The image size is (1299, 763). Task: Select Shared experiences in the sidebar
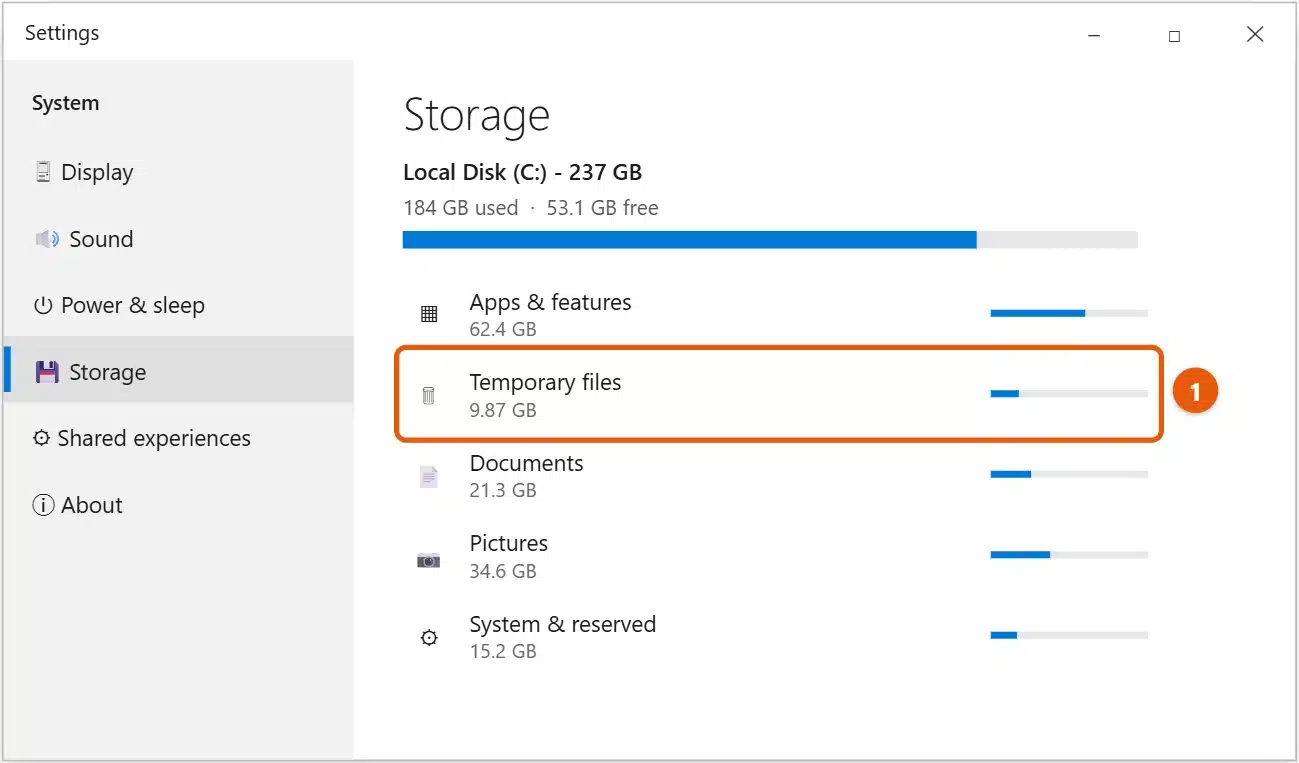pos(178,438)
